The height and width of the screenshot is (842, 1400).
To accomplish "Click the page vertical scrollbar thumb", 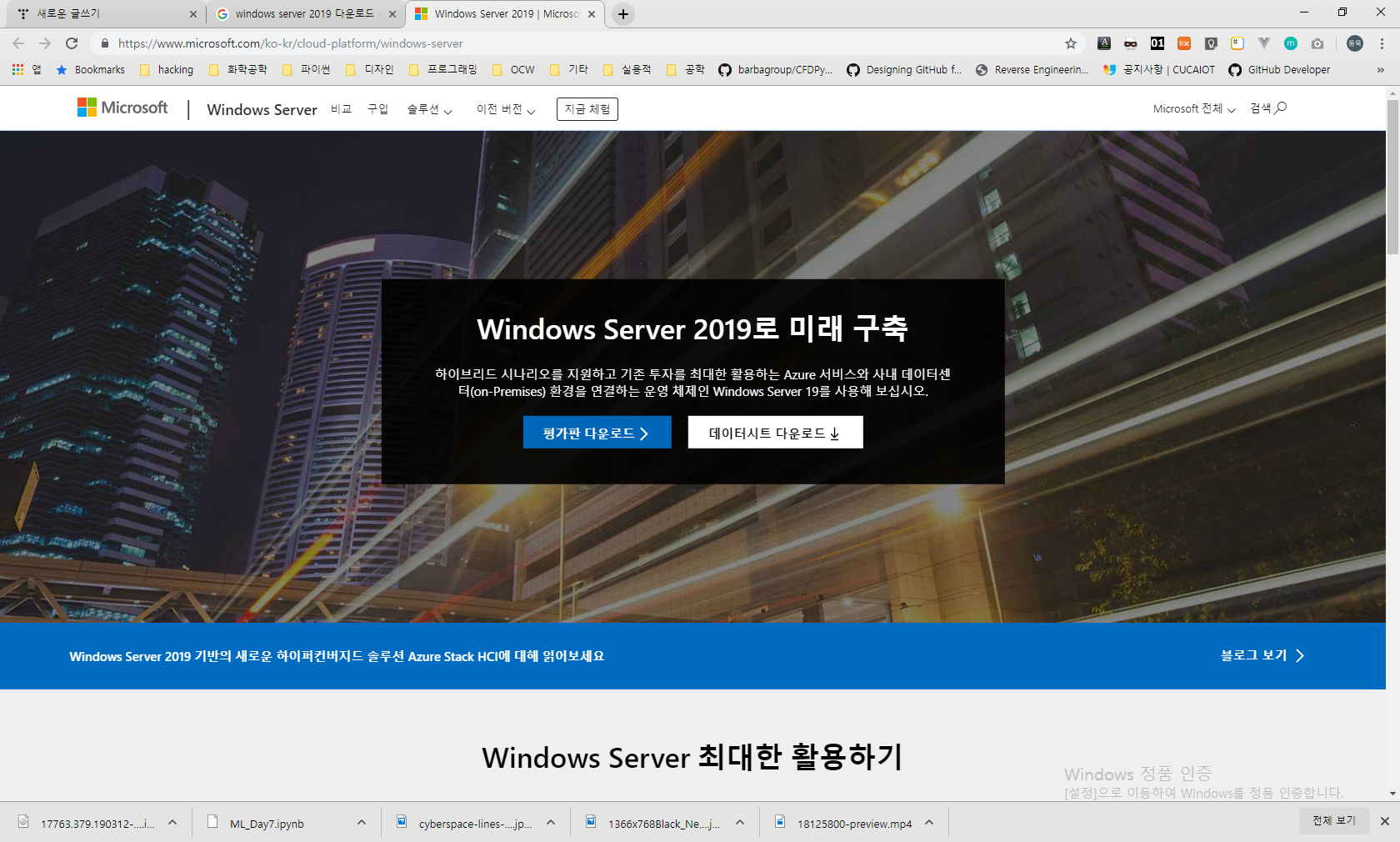I will coord(1392,177).
